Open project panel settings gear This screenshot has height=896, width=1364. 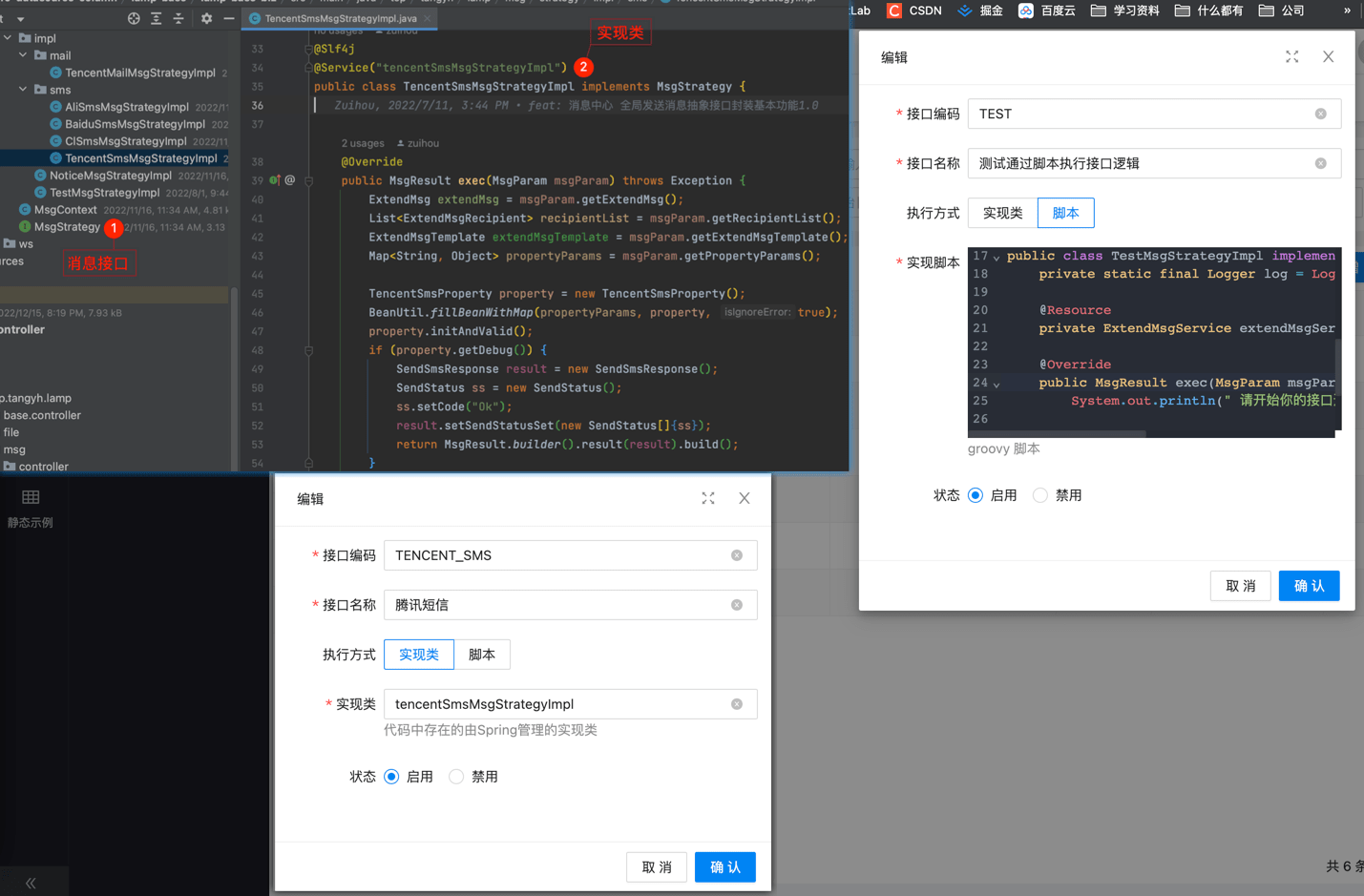pos(206,18)
